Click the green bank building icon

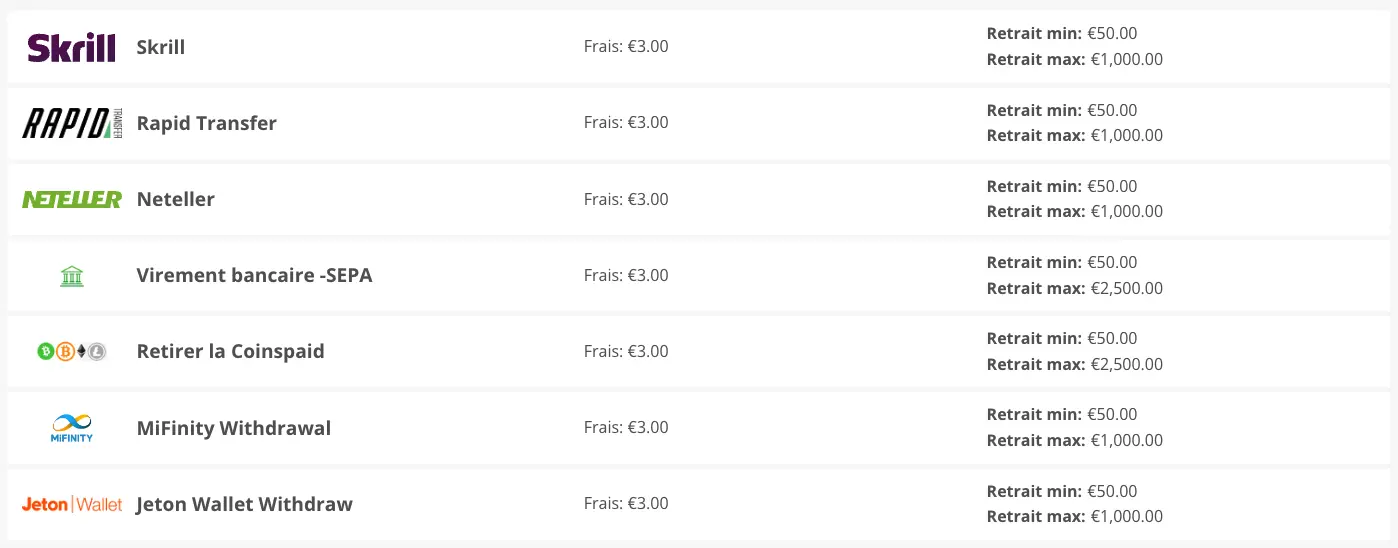(71, 276)
